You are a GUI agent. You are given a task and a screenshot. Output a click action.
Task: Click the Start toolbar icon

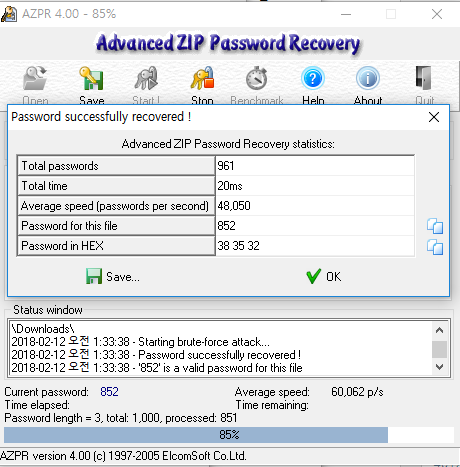146,78
